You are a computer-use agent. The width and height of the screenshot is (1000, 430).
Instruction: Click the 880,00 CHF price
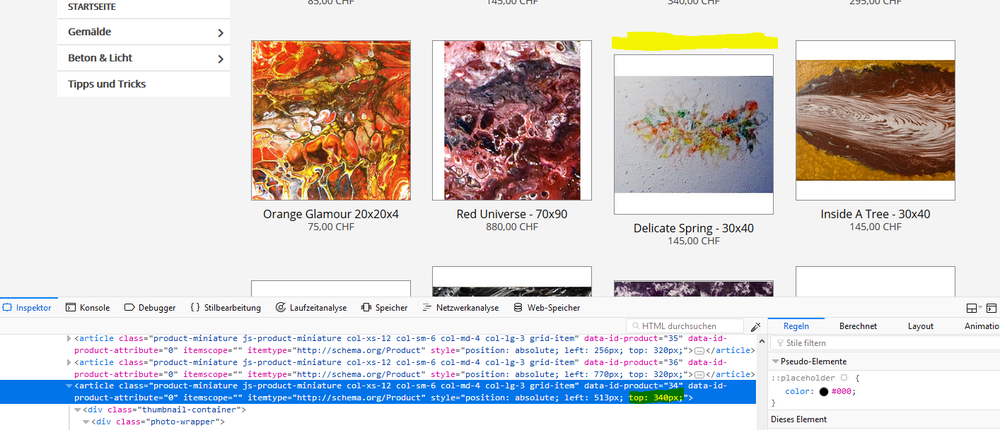click(511, 226)
